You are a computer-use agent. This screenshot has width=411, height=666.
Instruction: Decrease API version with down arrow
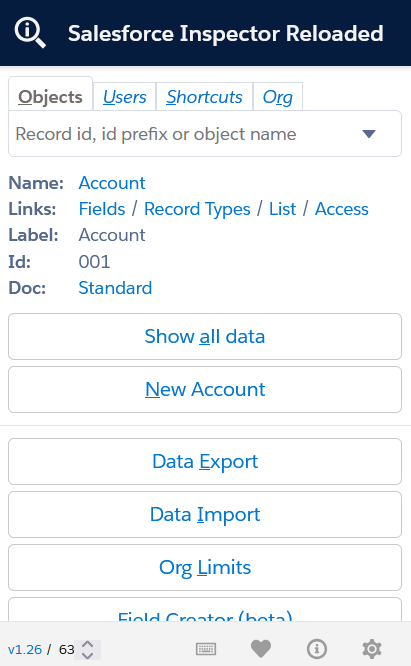[87, 655]
